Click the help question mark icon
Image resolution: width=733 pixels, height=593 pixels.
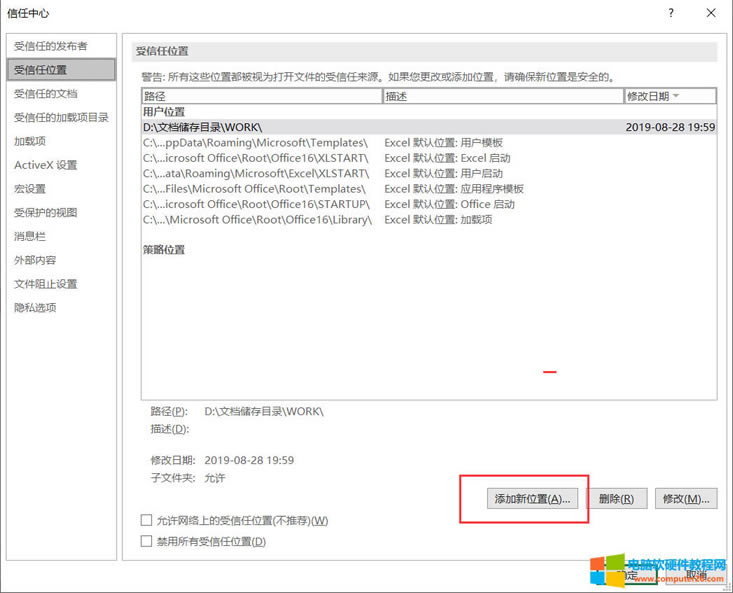coord(669,13)
